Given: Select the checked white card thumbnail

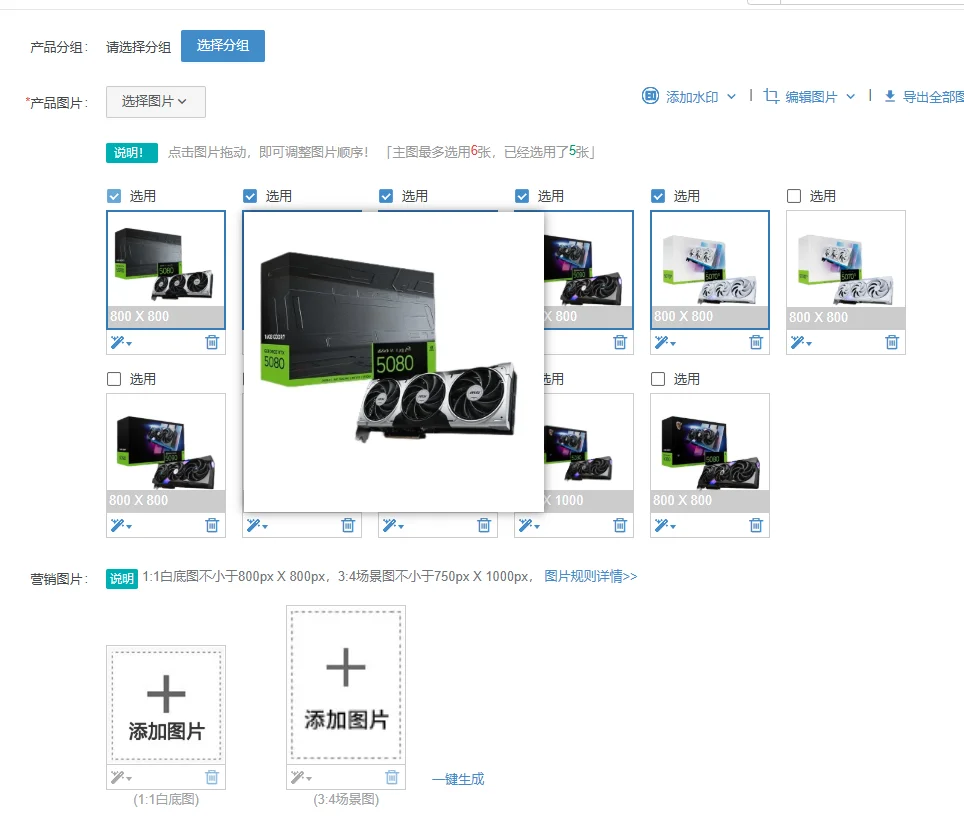Looking at the screenshot, I should [710, 270].
